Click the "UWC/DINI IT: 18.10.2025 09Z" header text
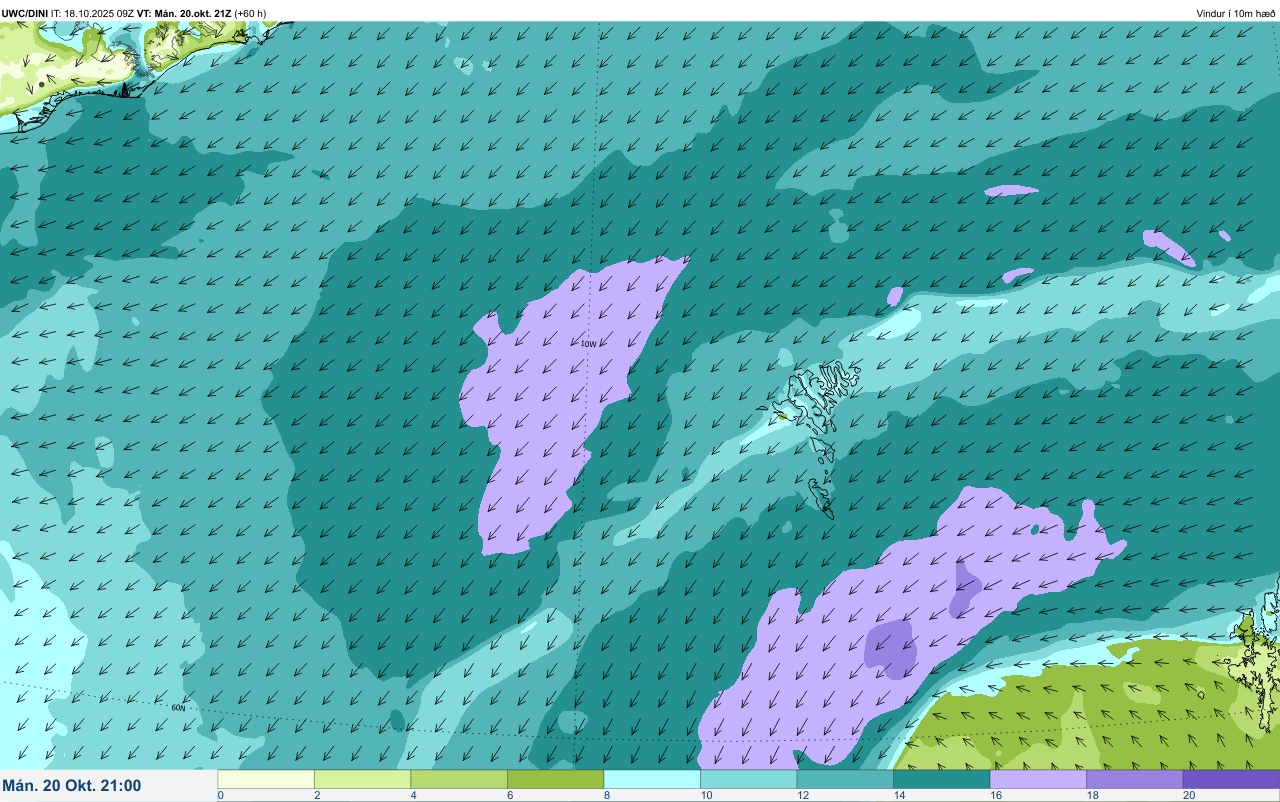 tap(69, 14)
